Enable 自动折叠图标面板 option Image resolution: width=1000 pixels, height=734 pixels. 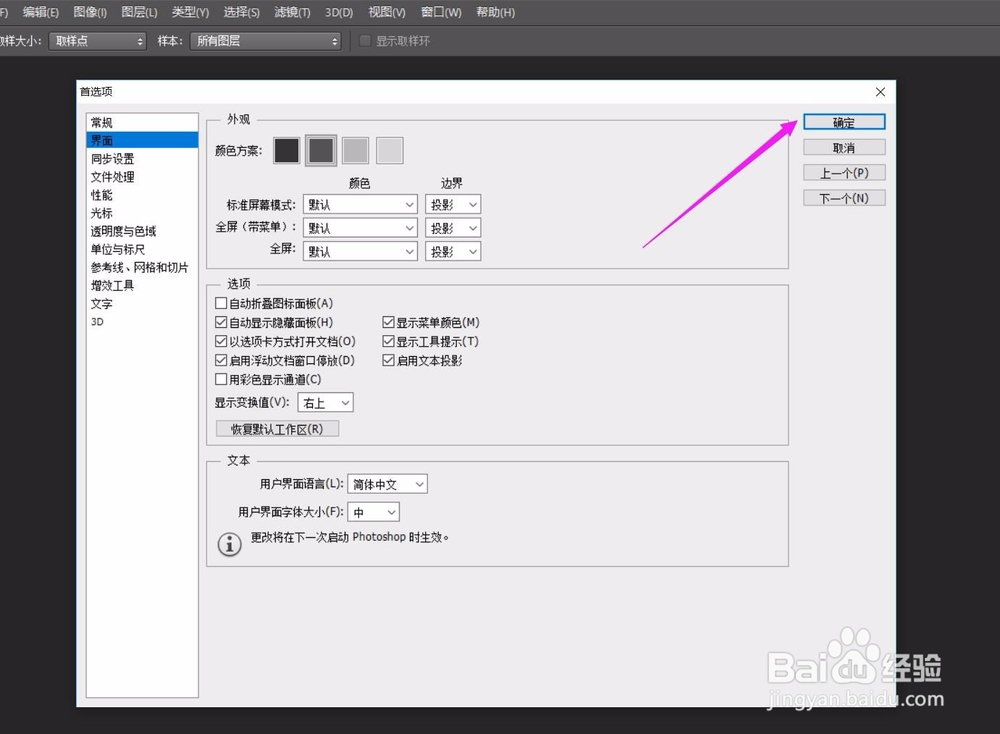pos(221,303)
